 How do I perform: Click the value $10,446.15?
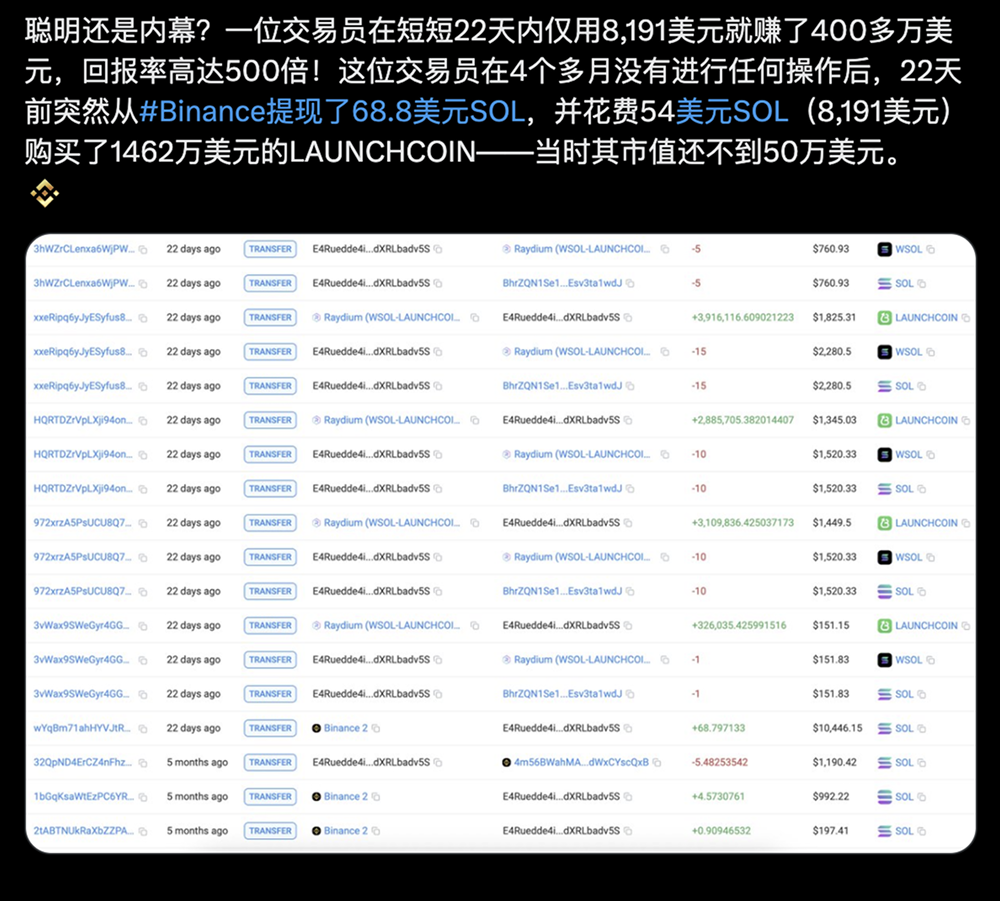point(837,728)
